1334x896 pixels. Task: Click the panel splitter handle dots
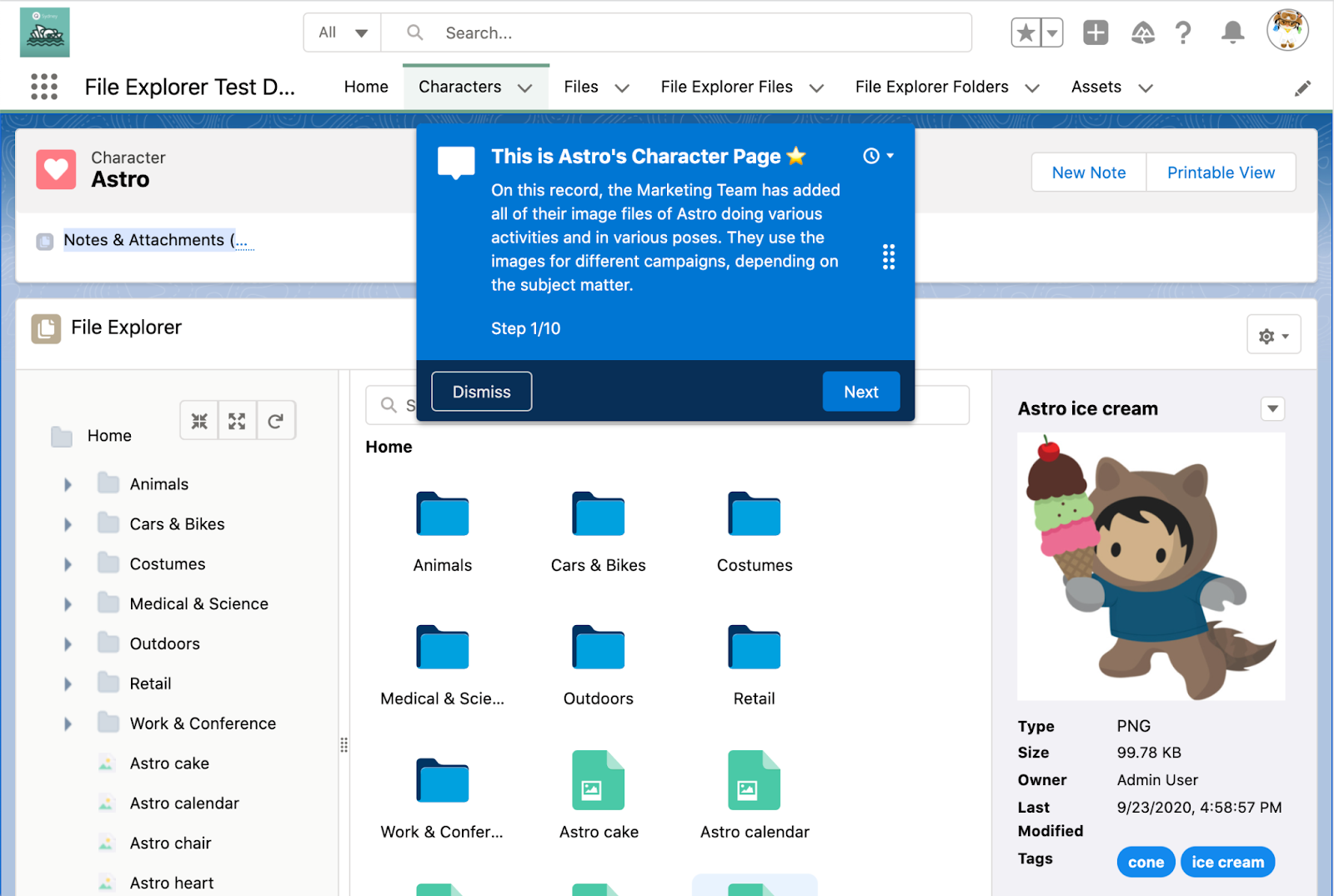tap(344, 745)
